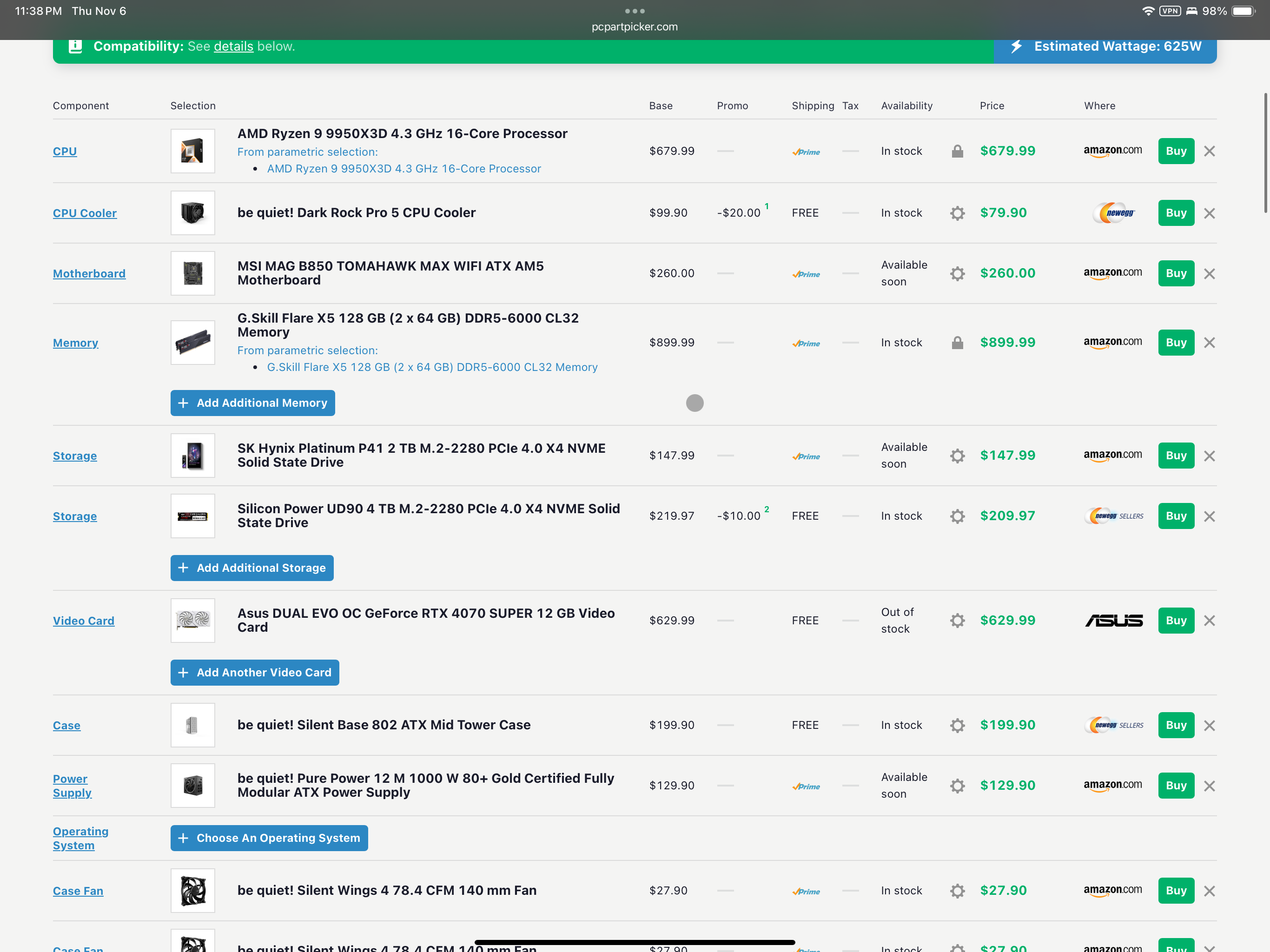Click gear icon for MSI Motherboard row
Image resolution: width=1270 pixels, height=952 pixels.
point(957,273)
